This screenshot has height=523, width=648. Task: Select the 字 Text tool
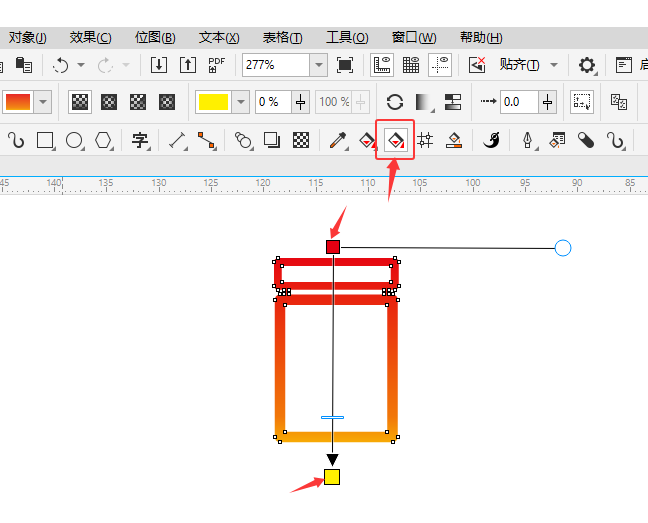(140, 140)
